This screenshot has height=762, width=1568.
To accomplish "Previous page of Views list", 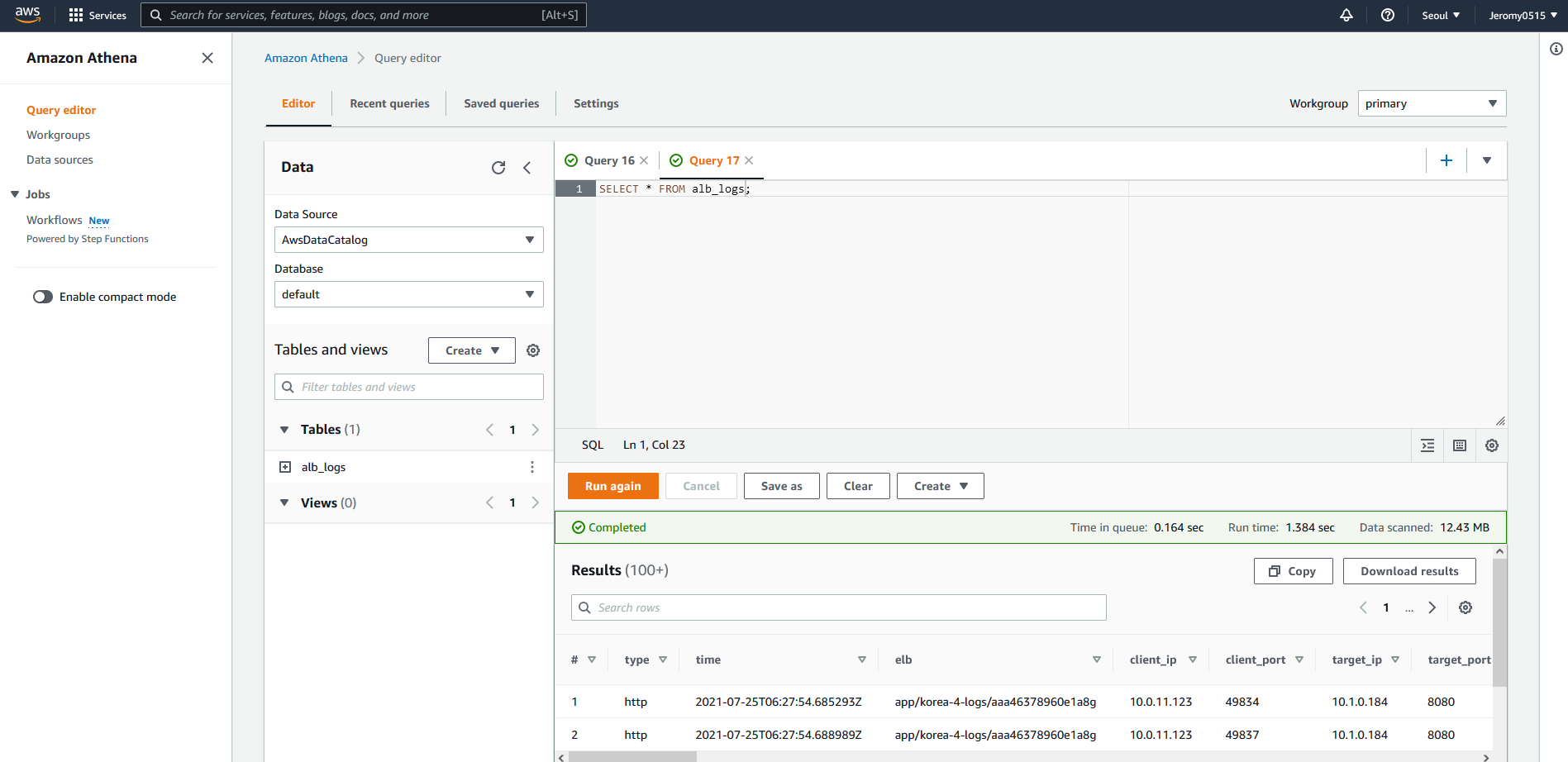I will point(489,502).
